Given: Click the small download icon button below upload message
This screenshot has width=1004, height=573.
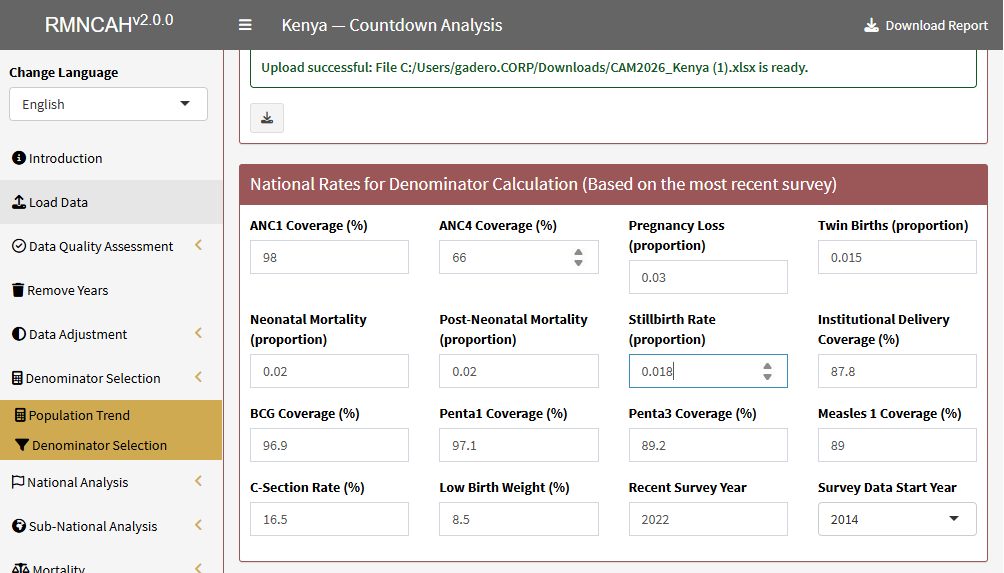Looking at the screenshot, I should 267,118.
